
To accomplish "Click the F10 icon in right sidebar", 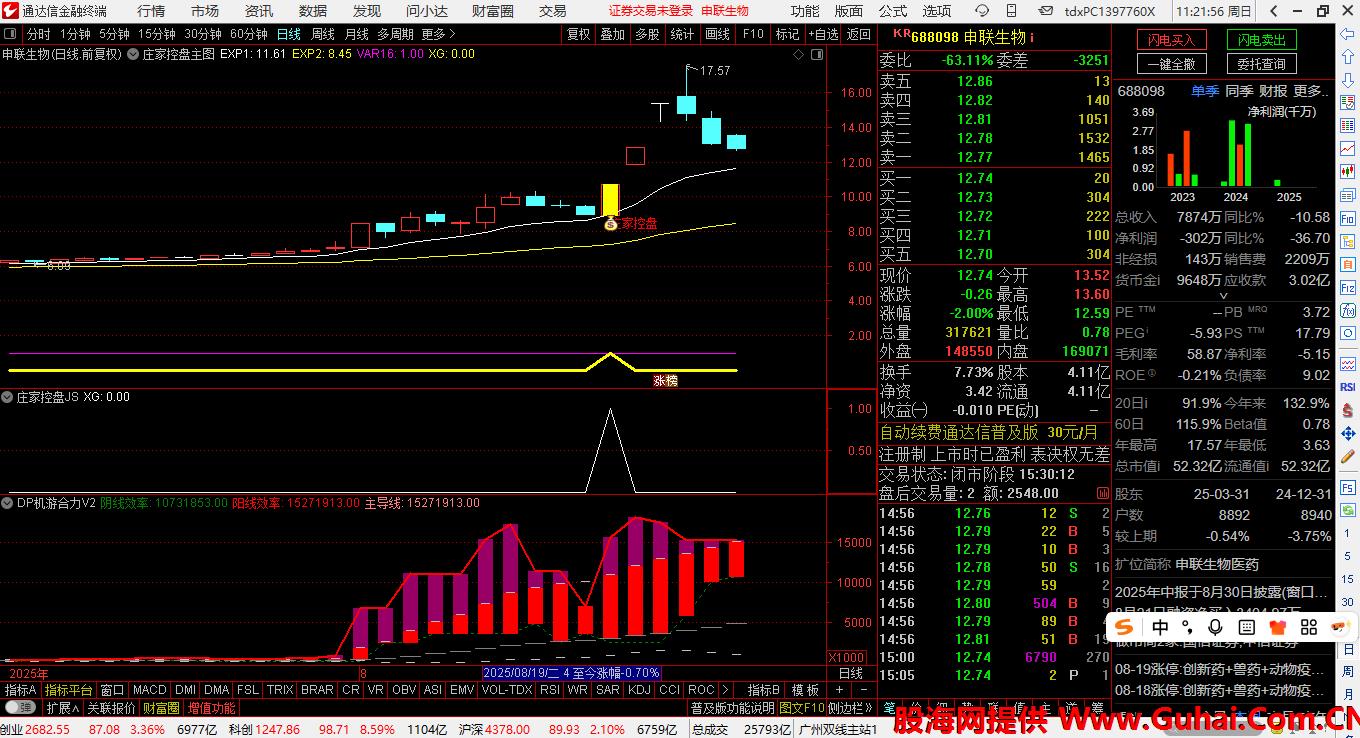I will pos(1347,219).
